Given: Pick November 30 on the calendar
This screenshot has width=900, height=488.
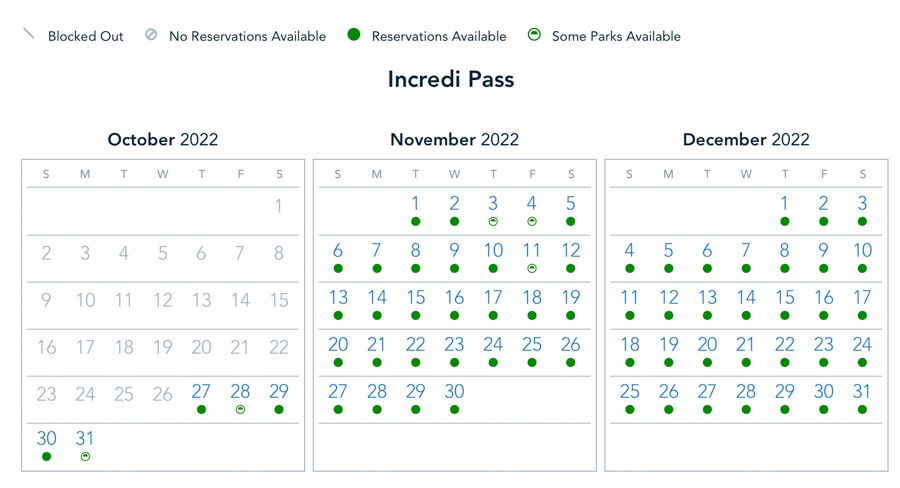Looking at the screenshot, I should pyautogui.click(x=454, y=392).
